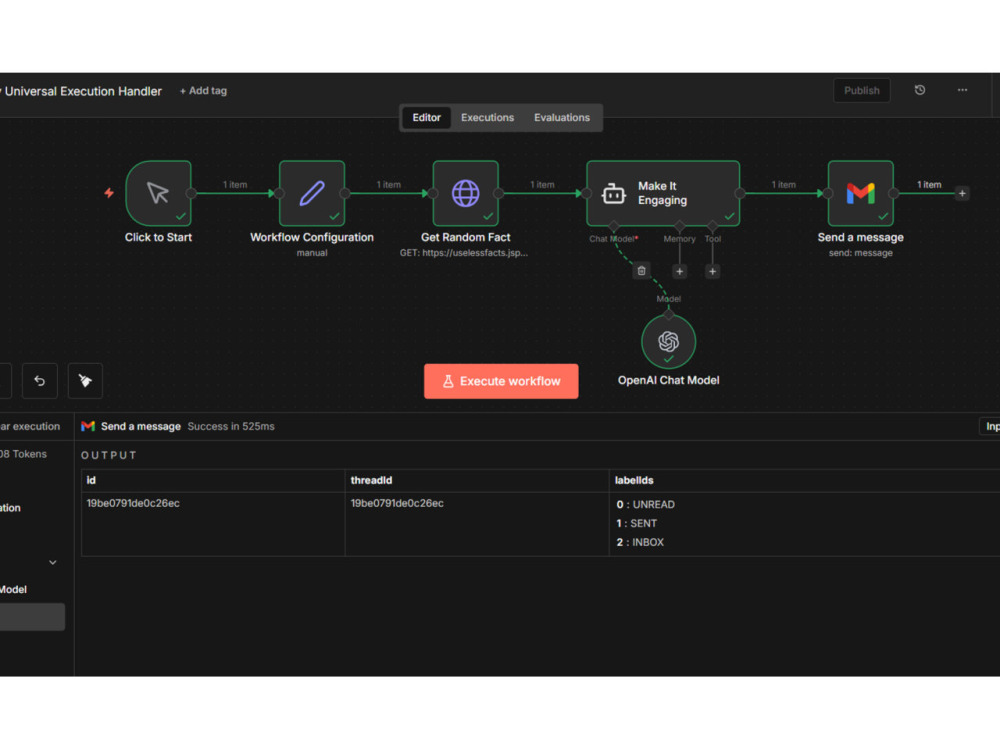The image size is (1000, 750).
Task: Click the Send a message output title
Action: click(140, 426)
